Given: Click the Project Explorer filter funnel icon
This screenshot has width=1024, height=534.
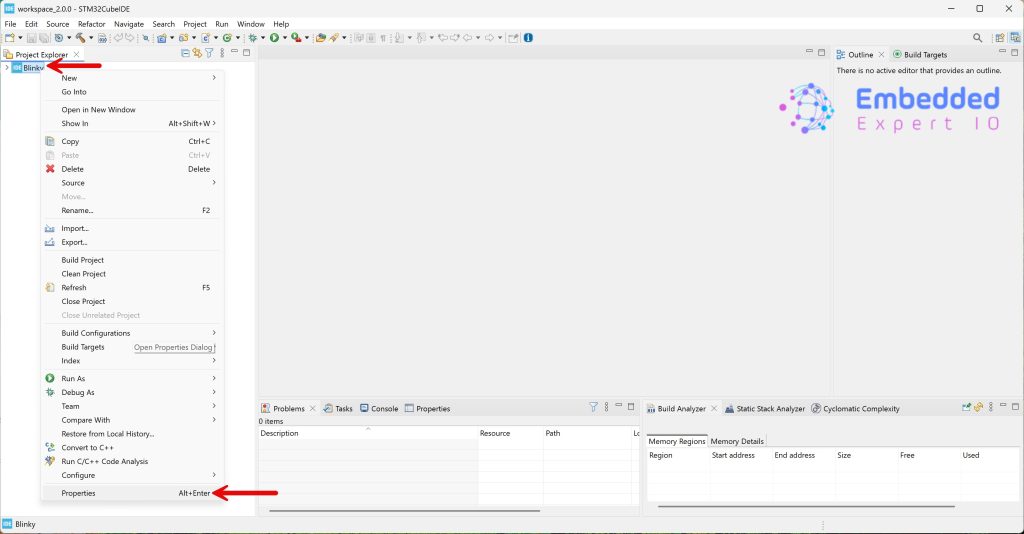Looking at the screenshot, I should [x=209, y=53].
